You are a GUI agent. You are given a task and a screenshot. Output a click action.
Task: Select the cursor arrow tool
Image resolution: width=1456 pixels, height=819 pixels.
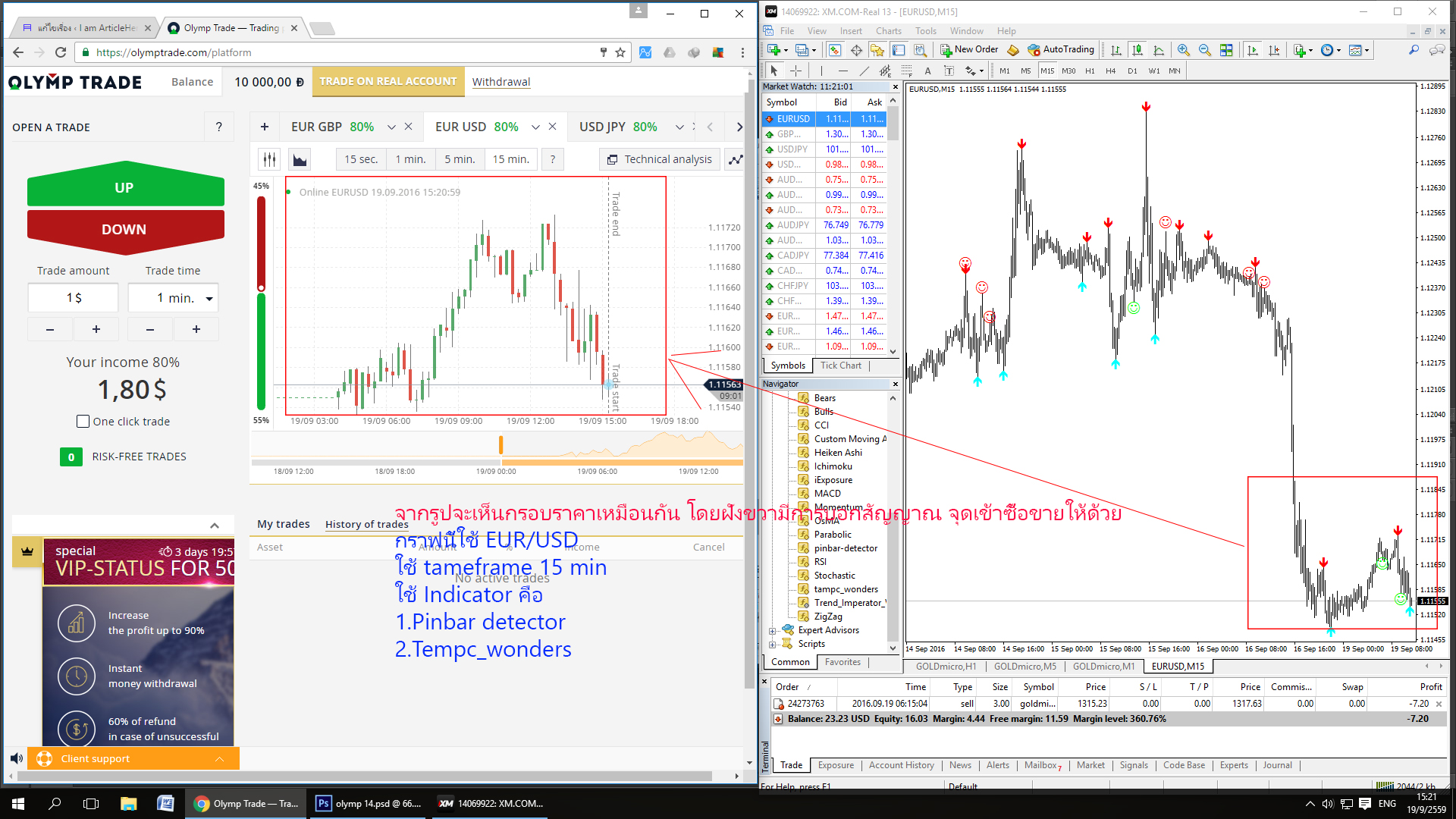(x=774, y=71)
